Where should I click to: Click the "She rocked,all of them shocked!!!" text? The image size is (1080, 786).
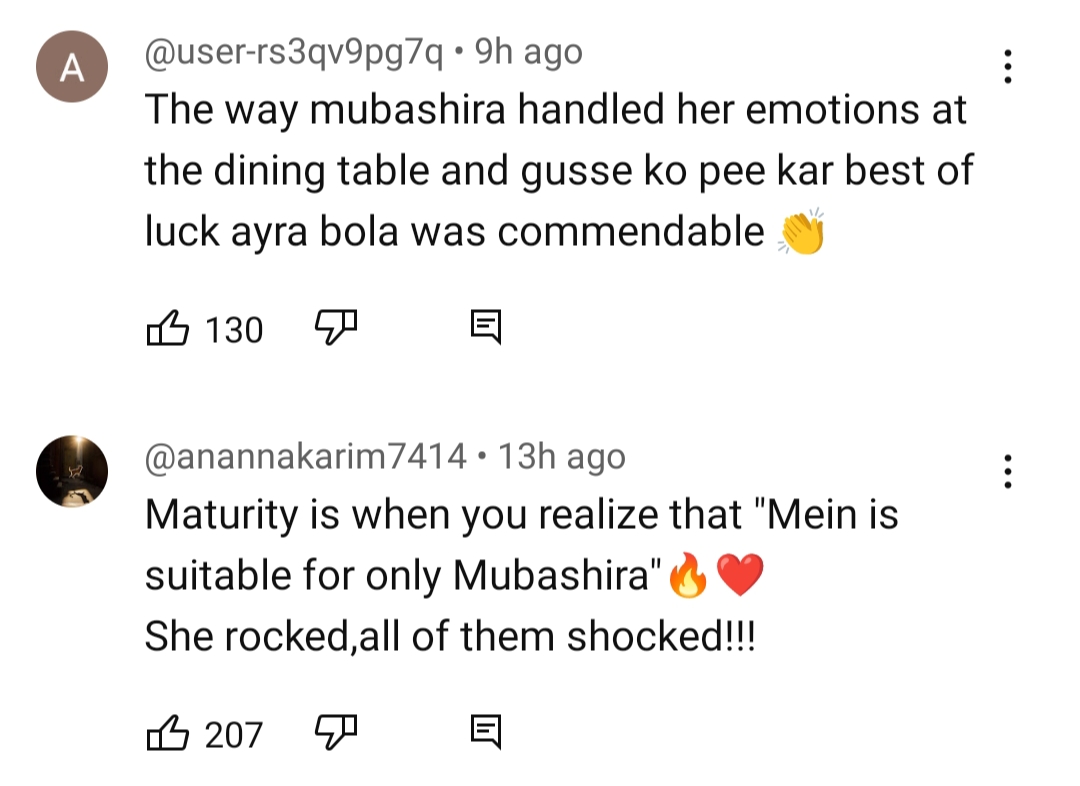(450, 638)
